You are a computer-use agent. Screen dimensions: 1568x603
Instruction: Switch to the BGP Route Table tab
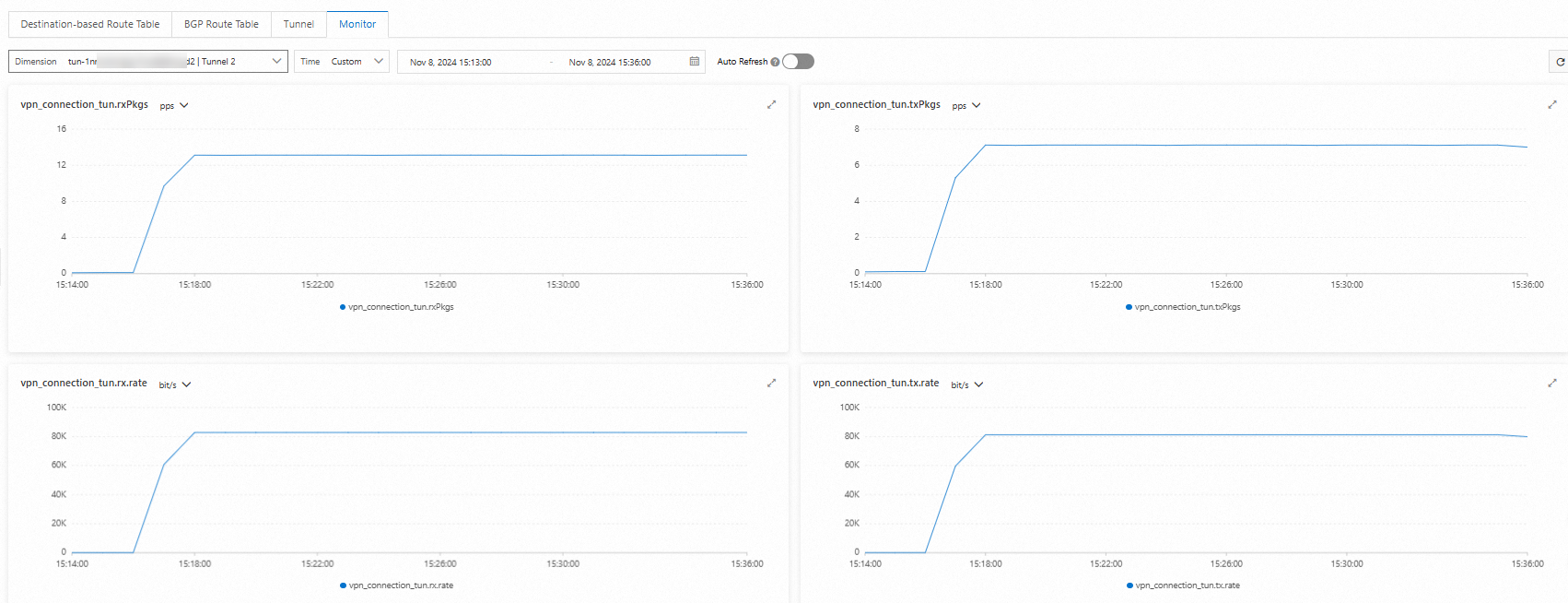tap(221, 24)
